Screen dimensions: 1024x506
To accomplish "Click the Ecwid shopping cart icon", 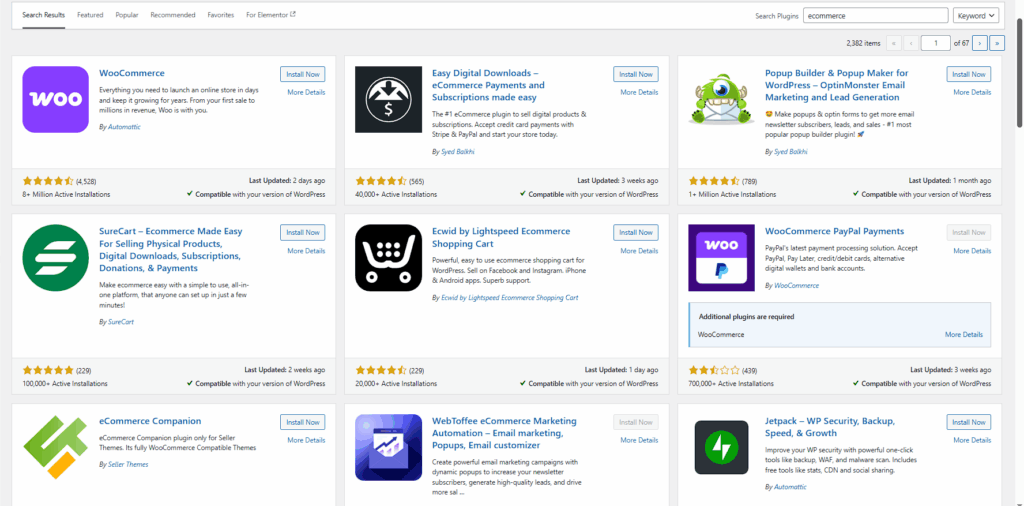I will (x=389, y=258).
